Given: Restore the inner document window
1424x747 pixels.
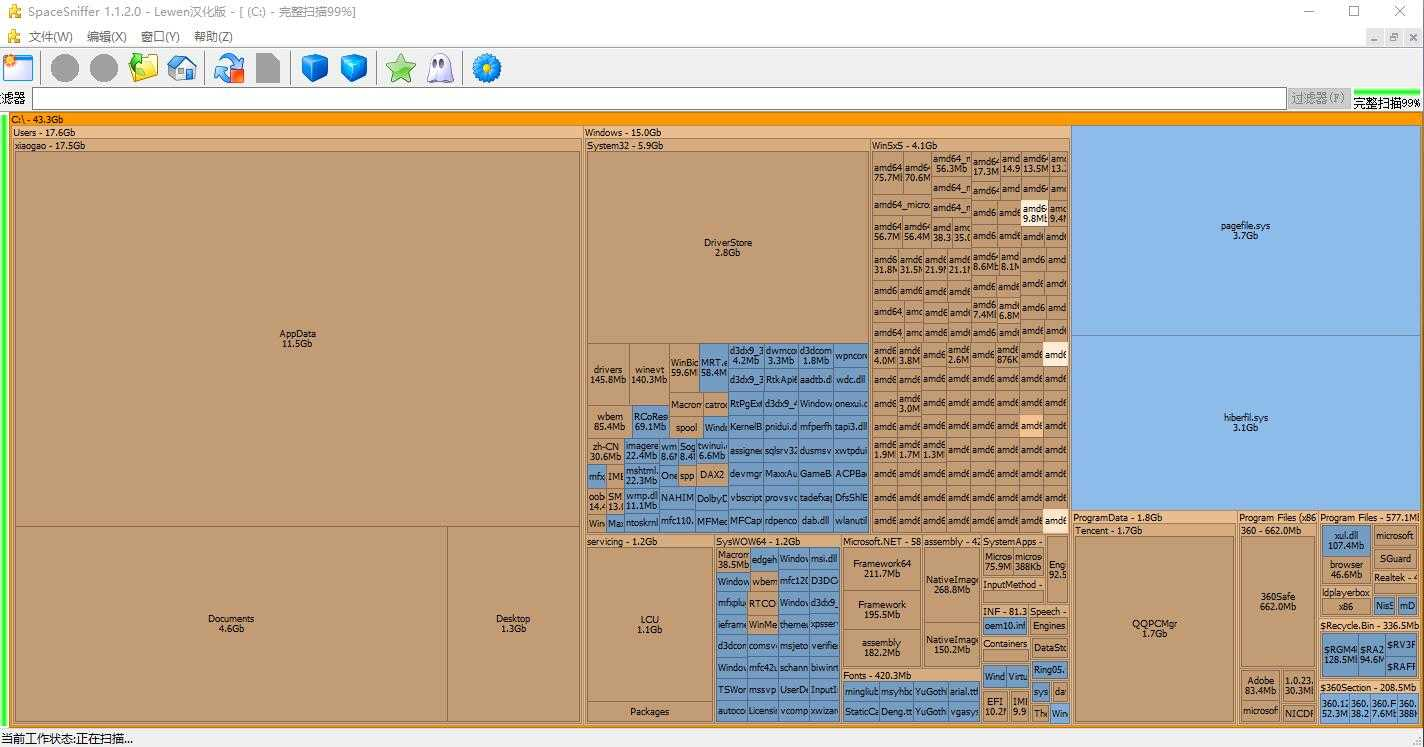Looking at the screenshot, I should tap(1393, 37).
